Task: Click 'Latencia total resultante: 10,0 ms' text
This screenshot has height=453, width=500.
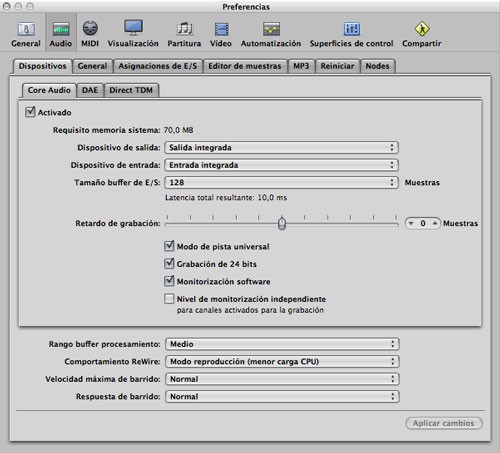Action: coord(226,198)
